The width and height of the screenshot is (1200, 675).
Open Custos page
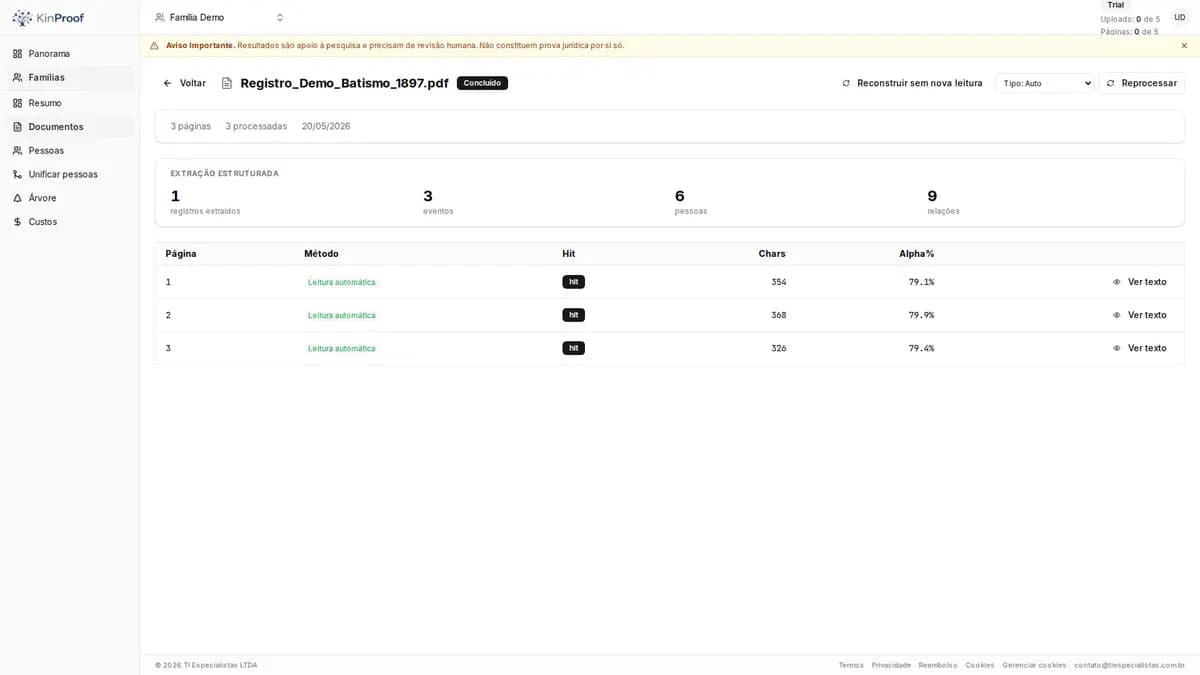tap(70, 222)
